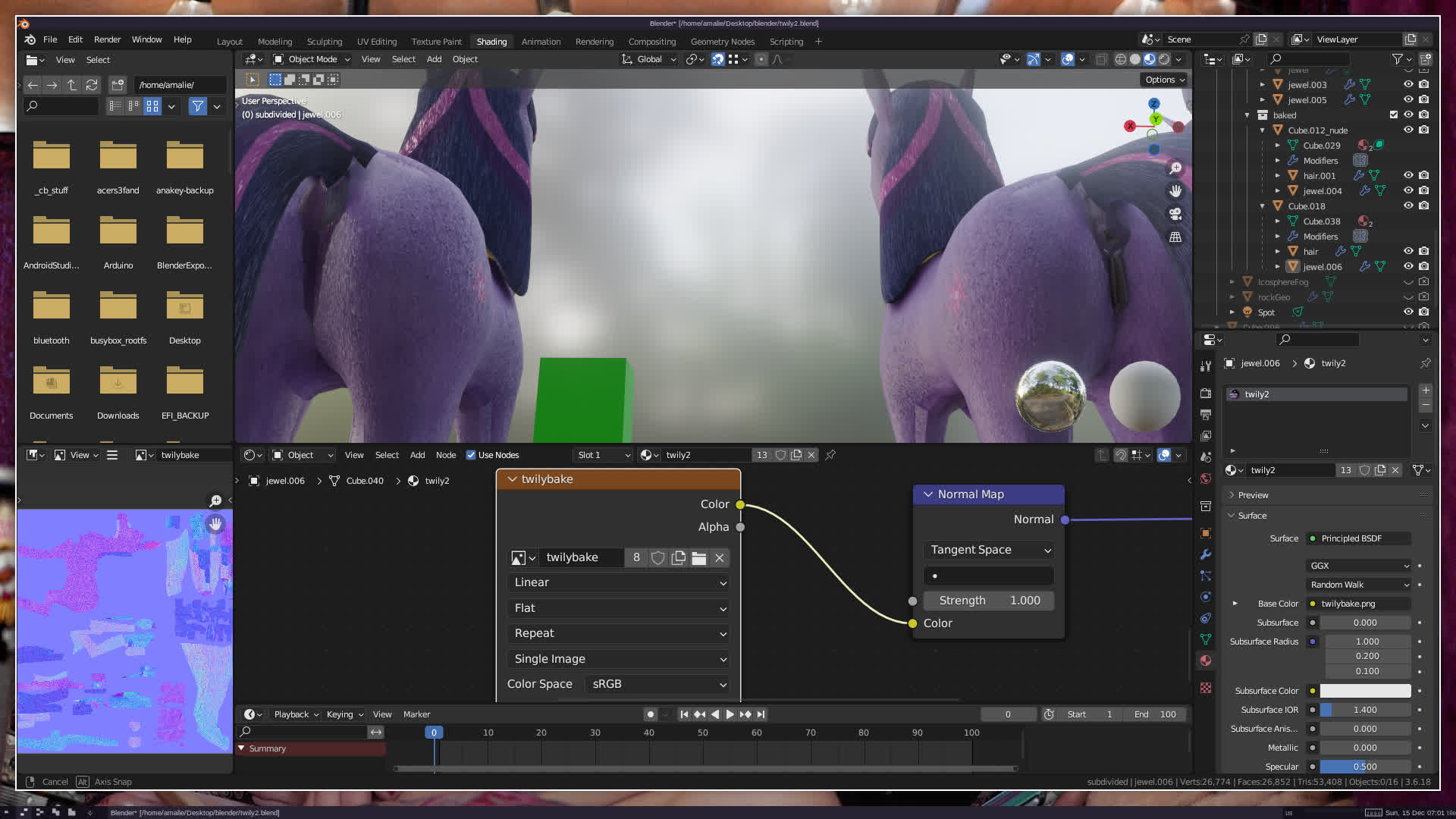The height and width of the screenshot is (819, 1456).
Task: Toggle camera view icon in viewport
Action: 1175,214
